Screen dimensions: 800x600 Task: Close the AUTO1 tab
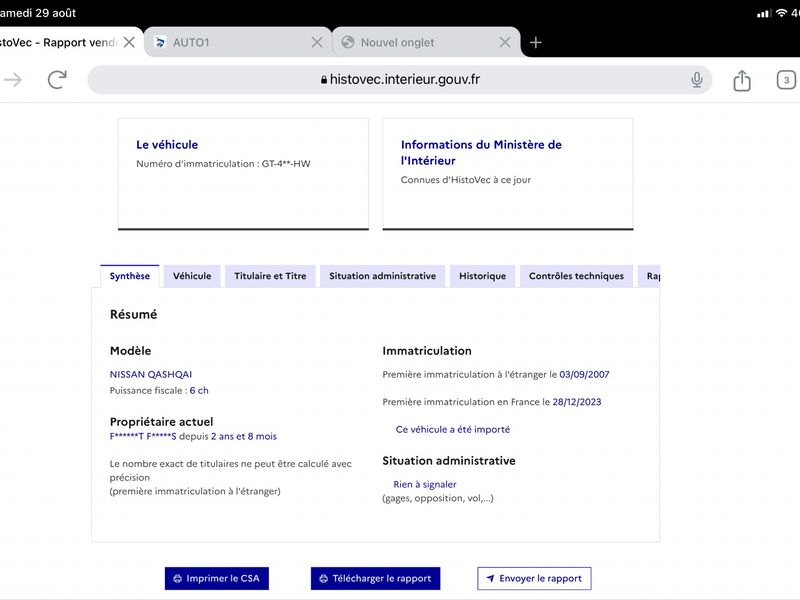click(317, 42)
